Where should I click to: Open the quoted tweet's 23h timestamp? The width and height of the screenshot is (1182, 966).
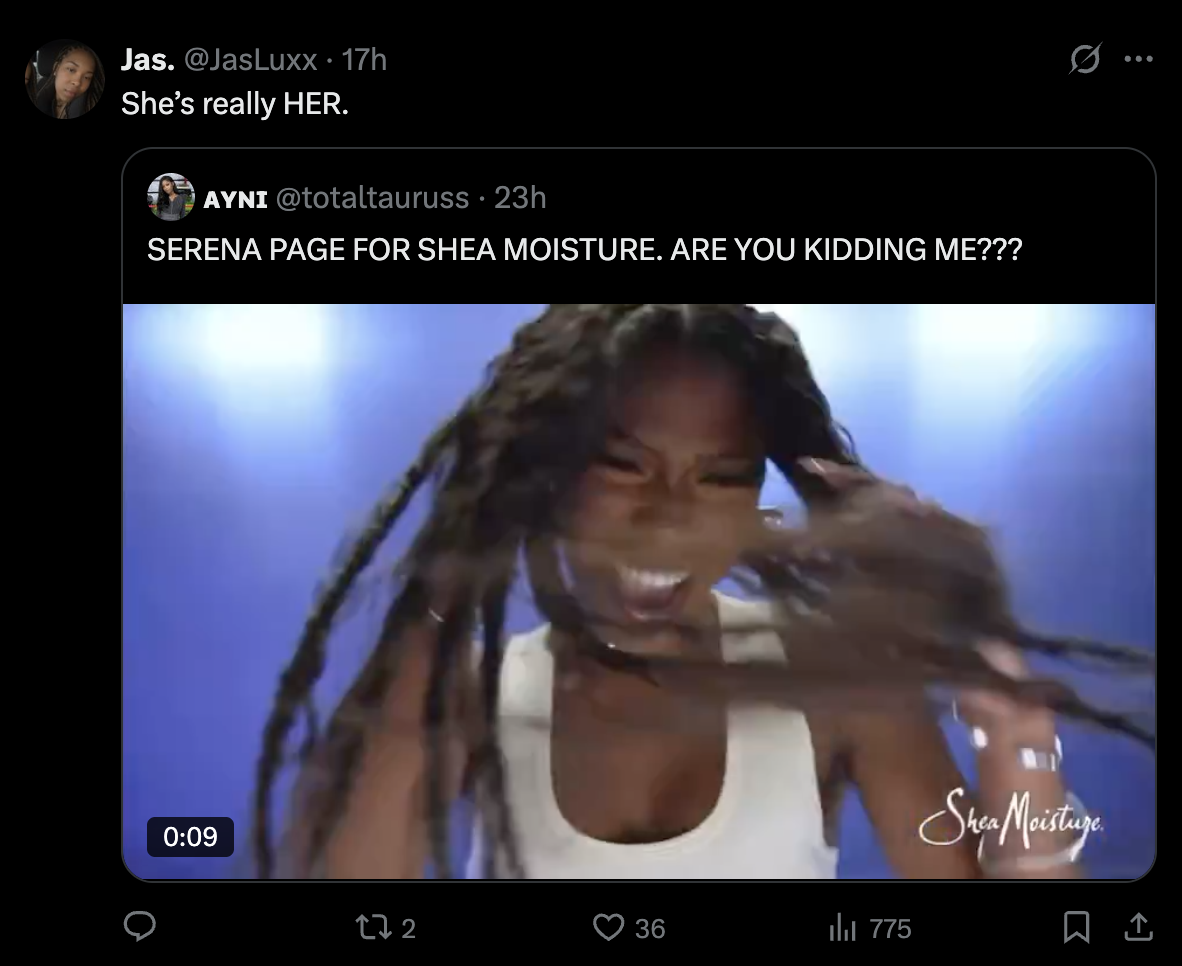click(x=520, y=198)
